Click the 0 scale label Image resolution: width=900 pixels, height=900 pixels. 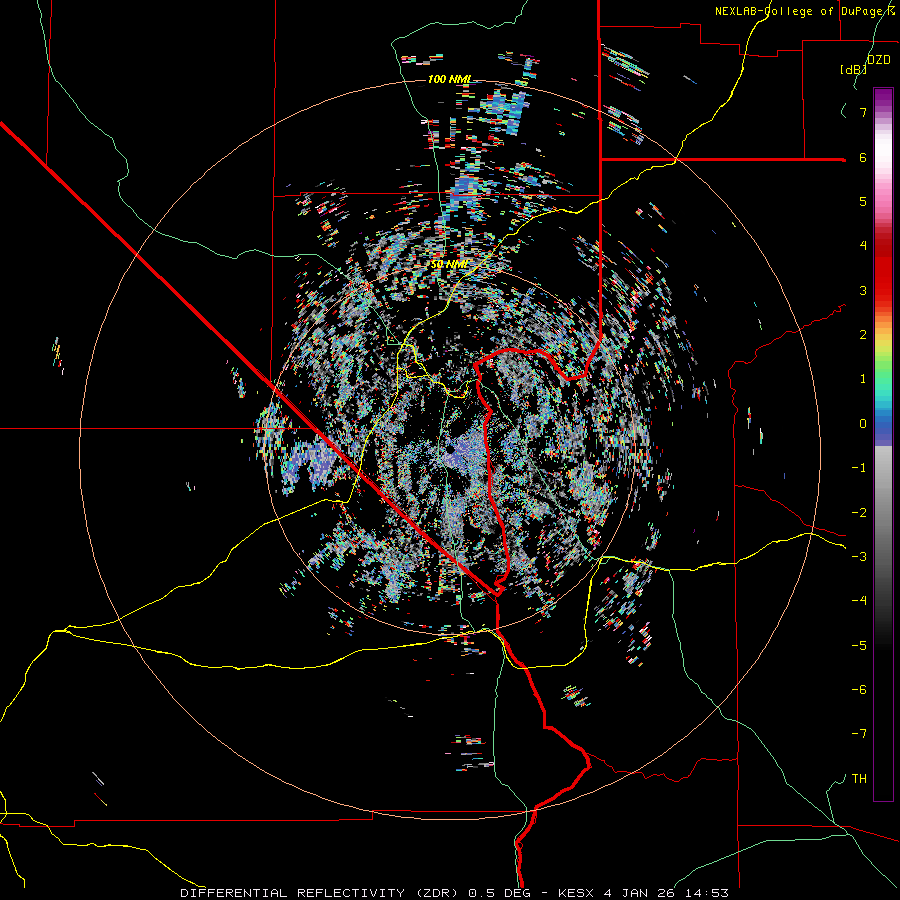pos(863,424)
